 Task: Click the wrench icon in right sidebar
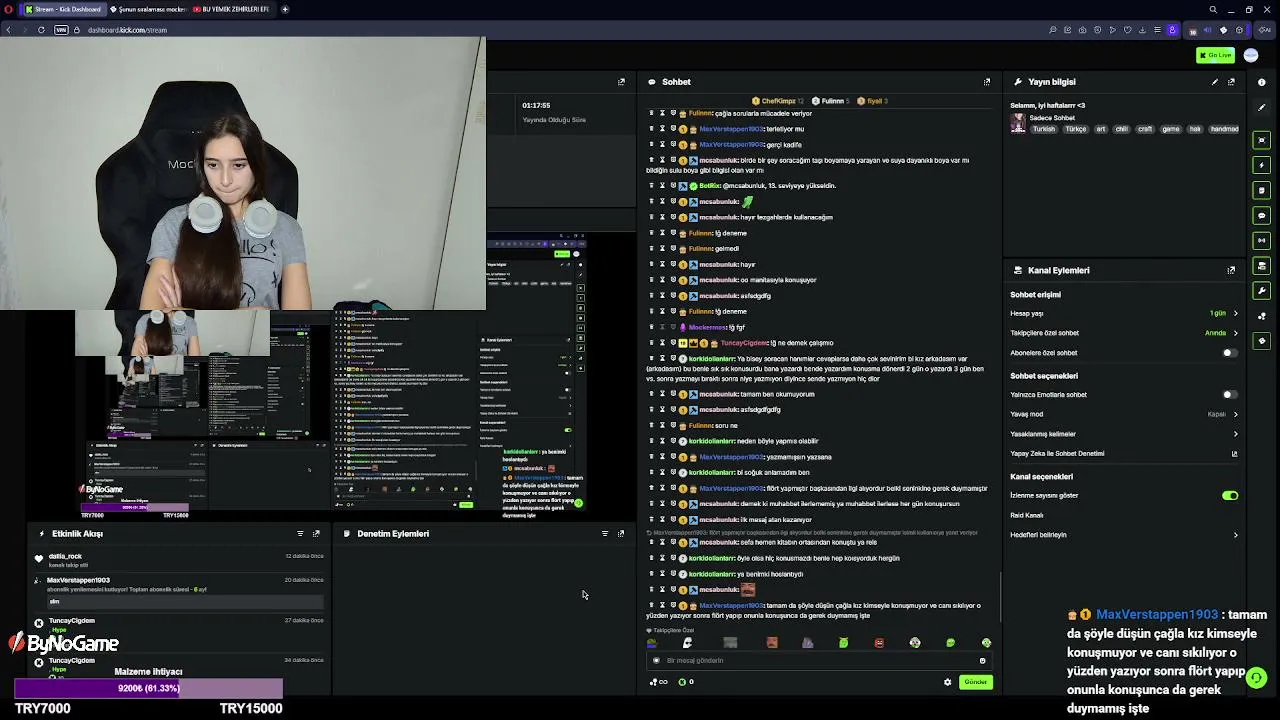(1262, 291)
